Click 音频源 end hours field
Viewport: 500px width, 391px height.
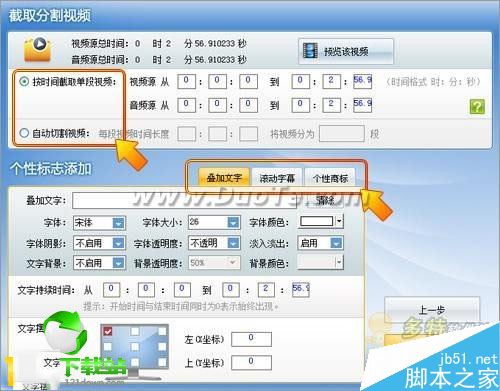point(300,105)
